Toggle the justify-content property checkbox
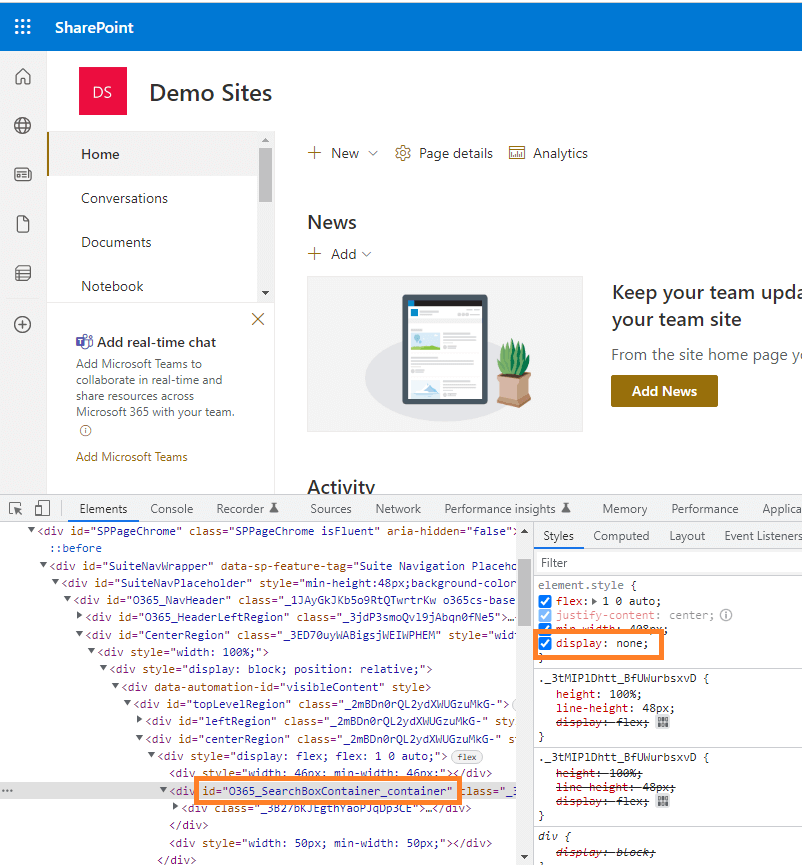The image size is (802, 865). [x=545, y=615]
